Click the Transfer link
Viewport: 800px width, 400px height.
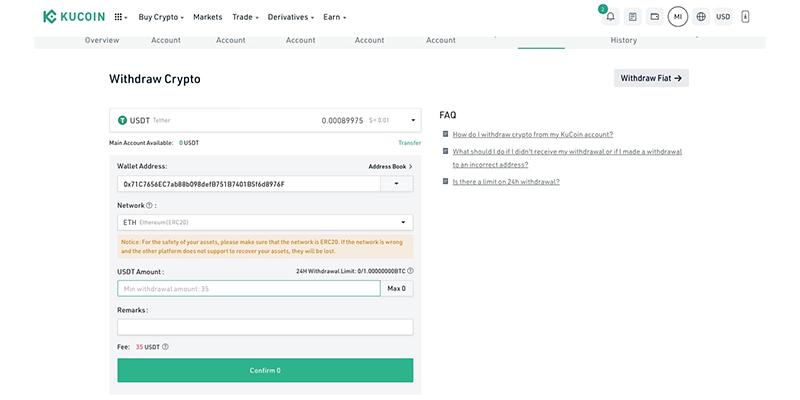coord(410,143)
